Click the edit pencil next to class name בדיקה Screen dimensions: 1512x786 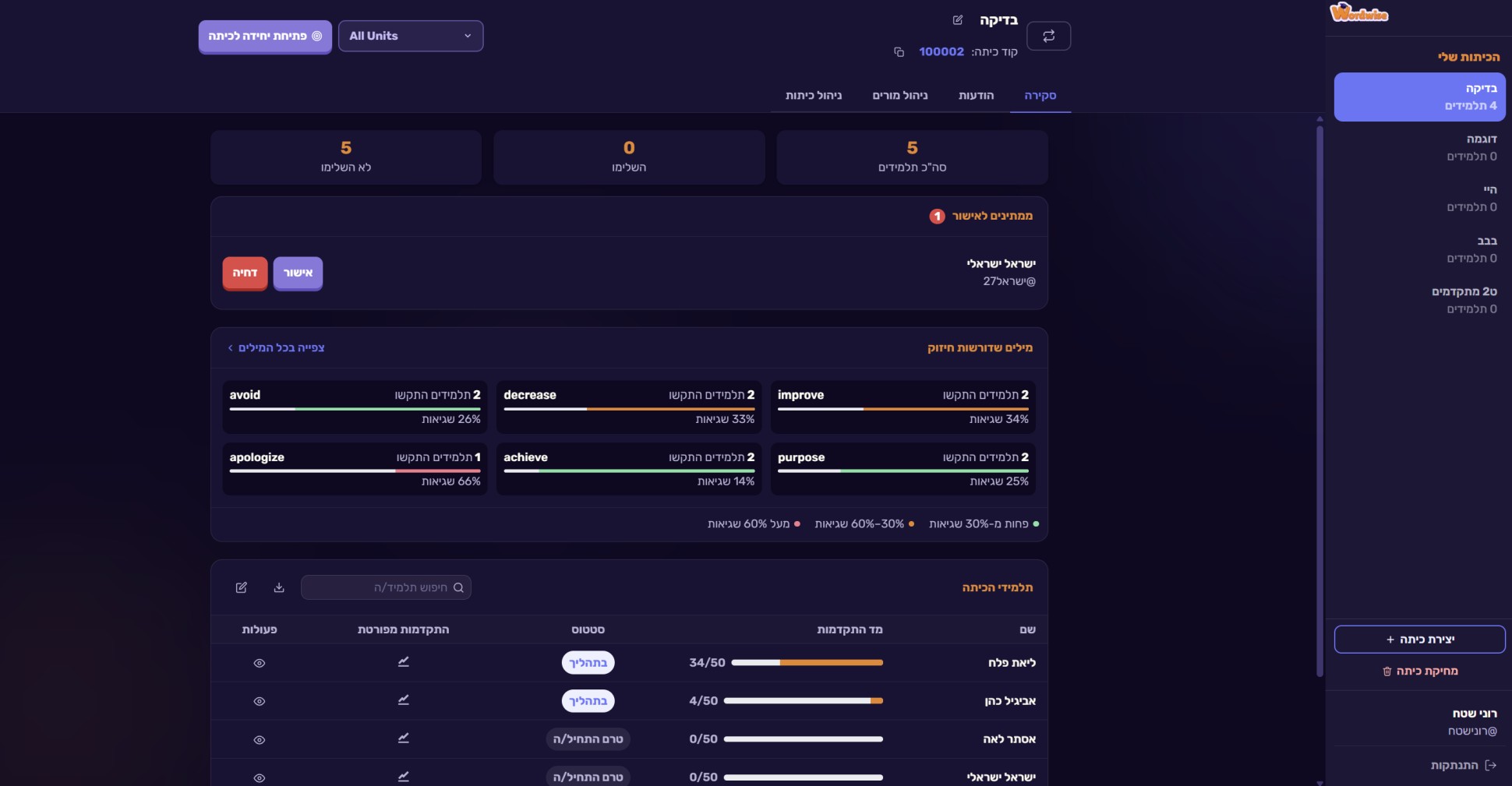tap(958, 20)
